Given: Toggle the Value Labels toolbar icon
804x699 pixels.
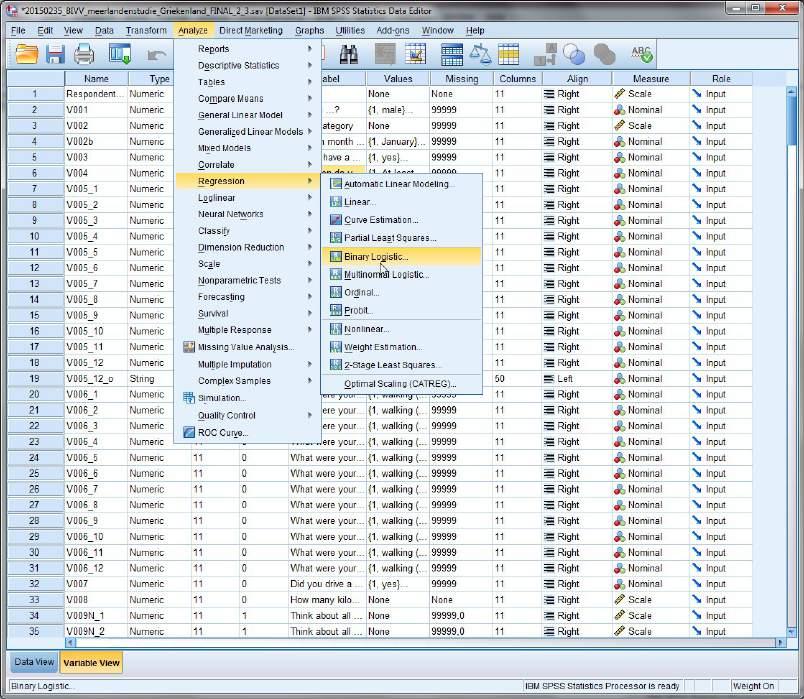Looking at the screenshot, I should pos(545,54).
